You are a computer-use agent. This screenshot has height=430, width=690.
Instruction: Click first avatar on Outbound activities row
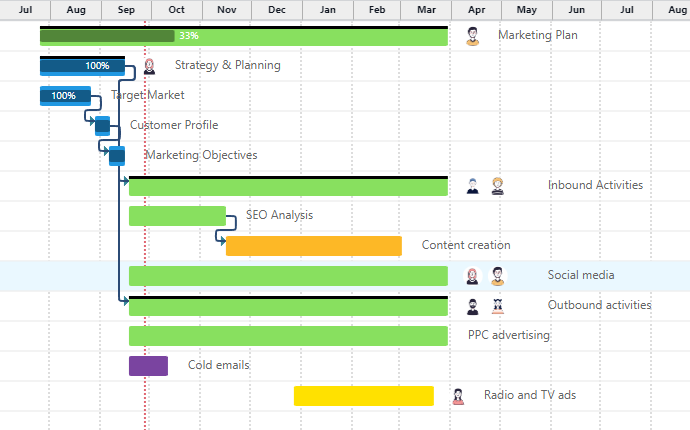(472, 306)
